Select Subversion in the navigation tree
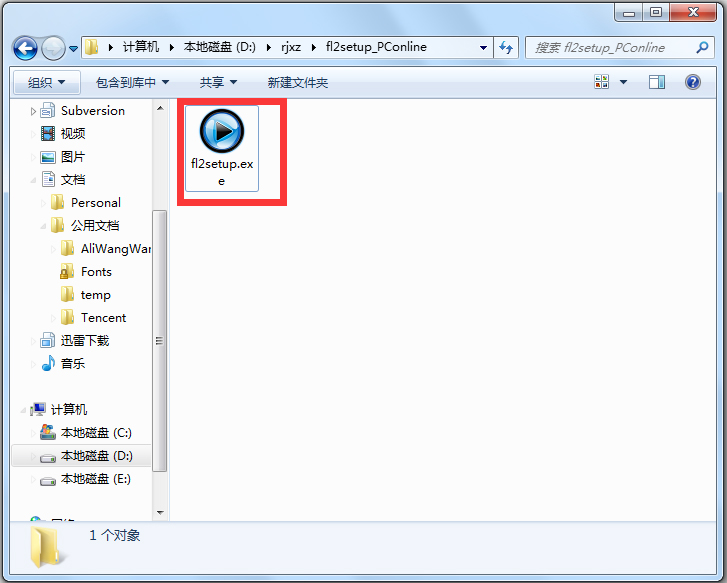727x583 pixels. click(93, 111)
